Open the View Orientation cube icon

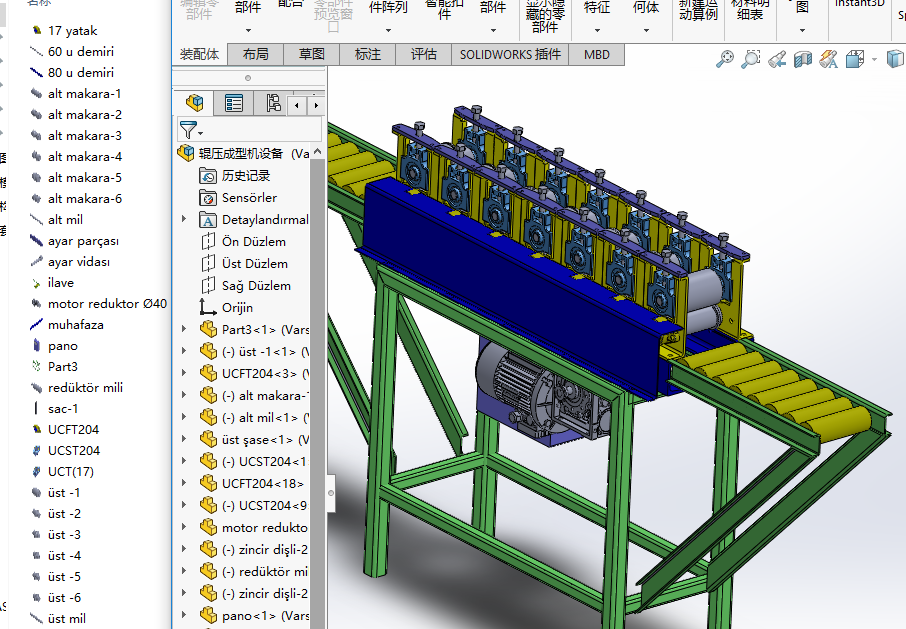point(854,60)
